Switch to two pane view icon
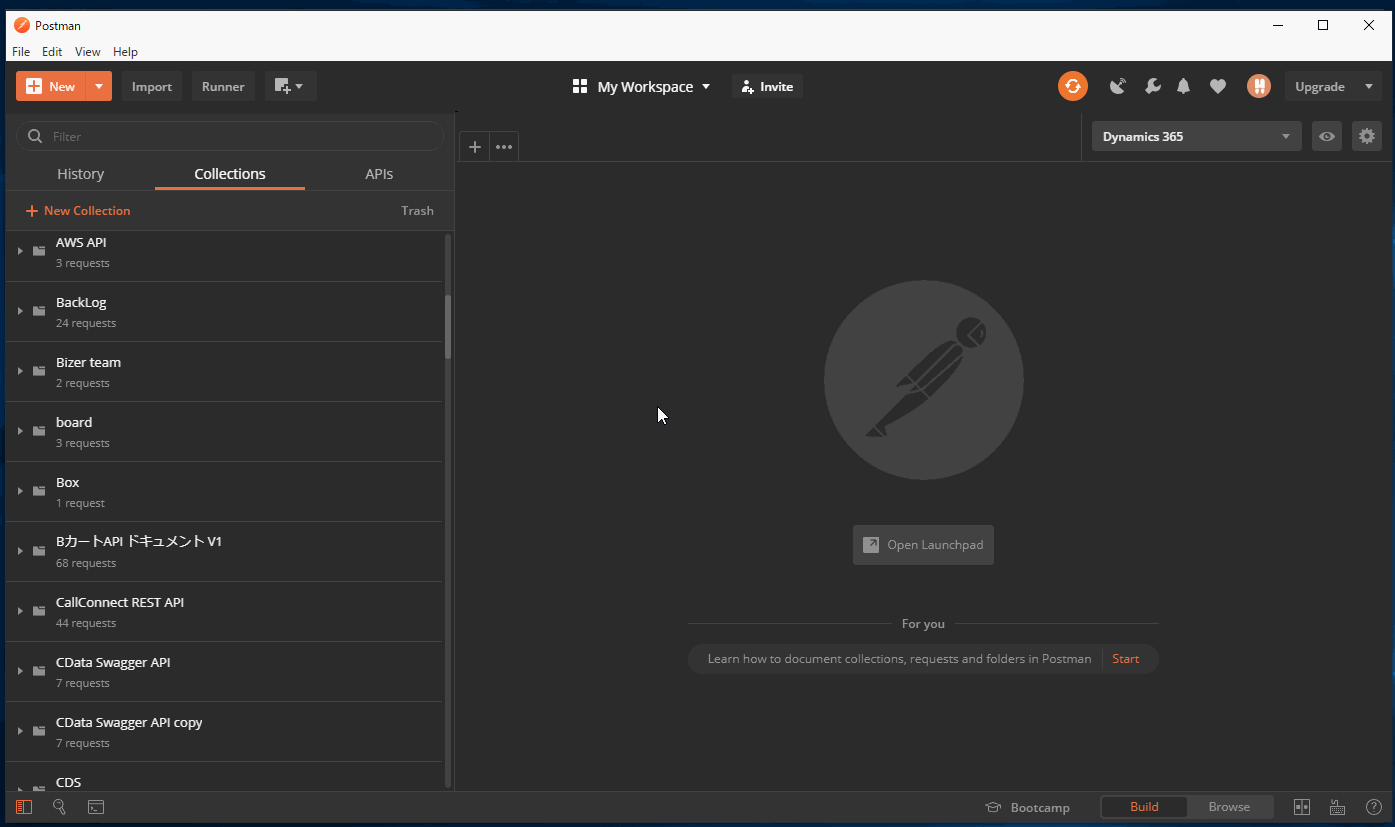This screenshot has width=1395, height=827. [x=1301, y=807]
